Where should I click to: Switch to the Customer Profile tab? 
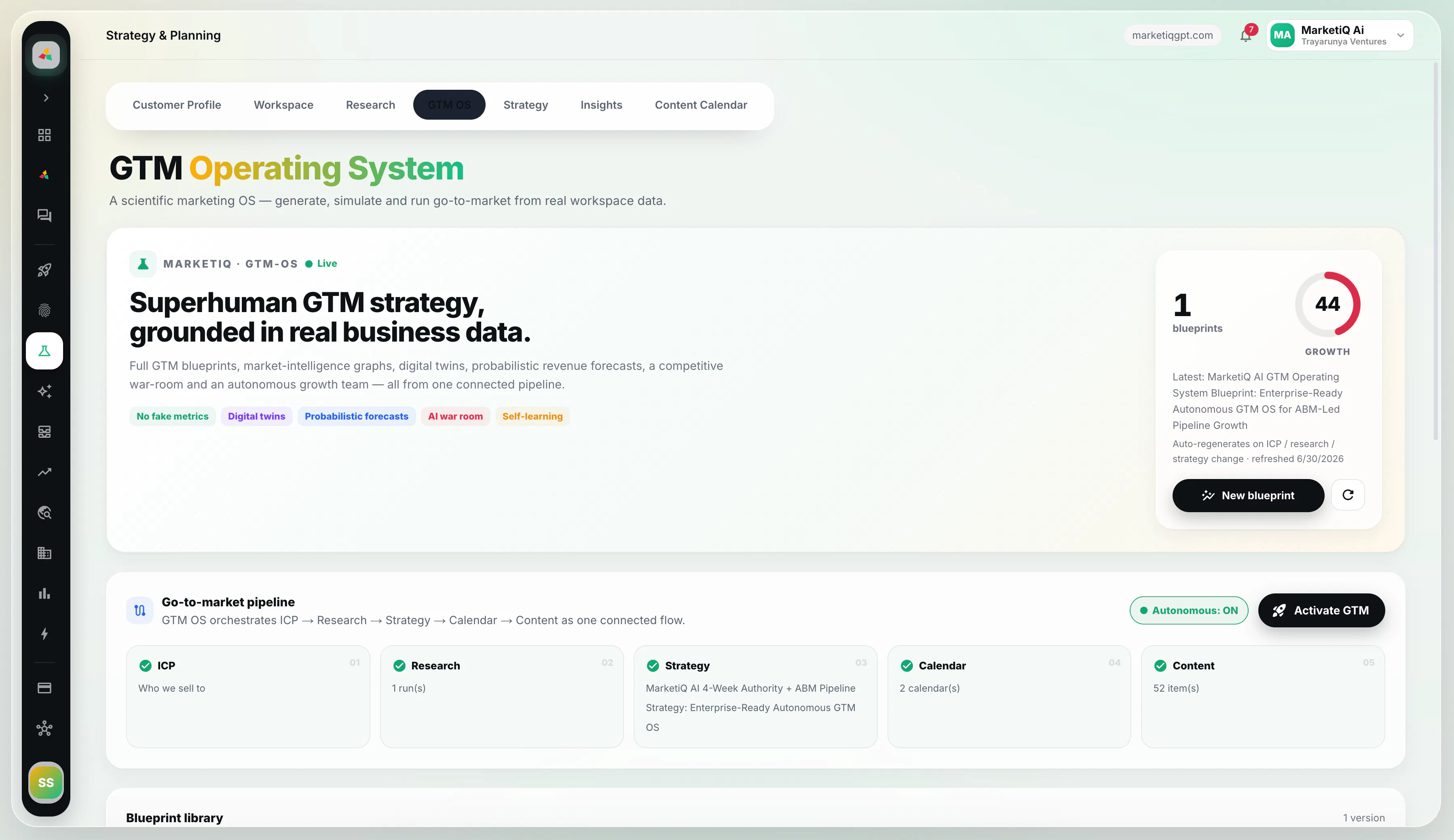coord(177,105)
